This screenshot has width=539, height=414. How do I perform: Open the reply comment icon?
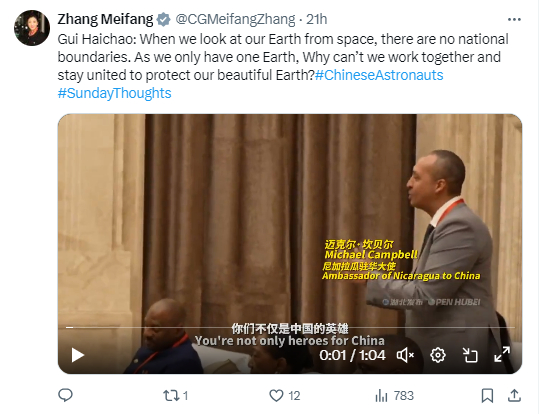pyautogui.click(x=65, y=395)
